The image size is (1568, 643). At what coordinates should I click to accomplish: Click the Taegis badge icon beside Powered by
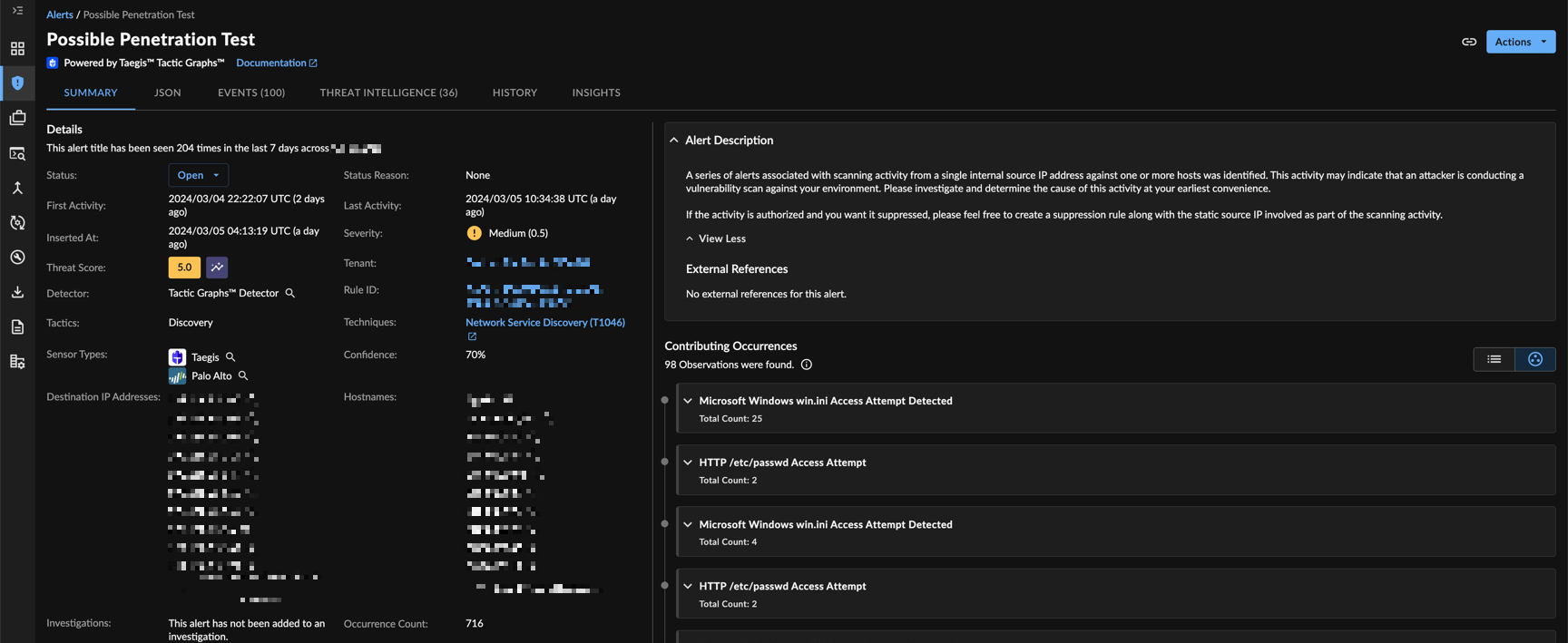coord(53,63)
